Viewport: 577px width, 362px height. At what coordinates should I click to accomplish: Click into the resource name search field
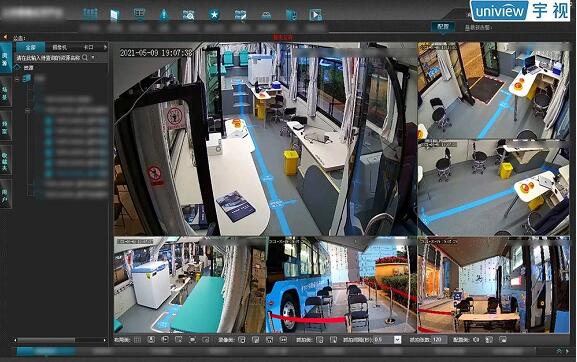click(x=48, y=58)
